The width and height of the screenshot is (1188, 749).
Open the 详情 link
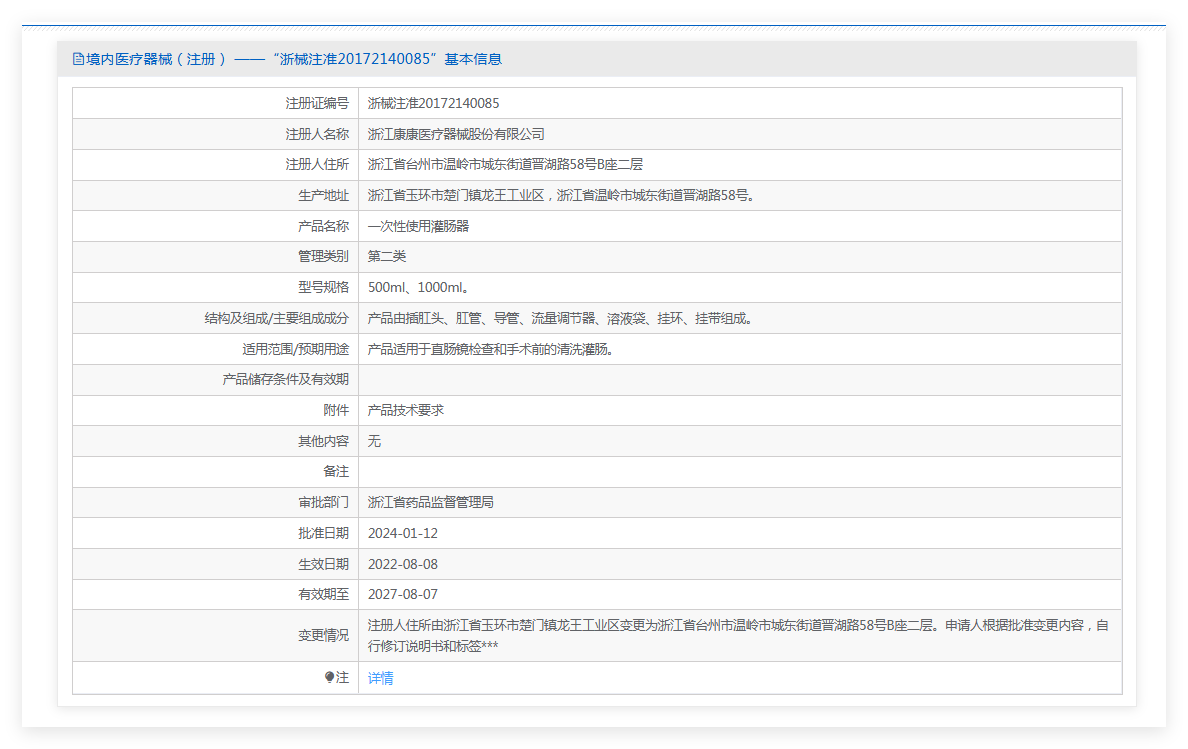380,678
